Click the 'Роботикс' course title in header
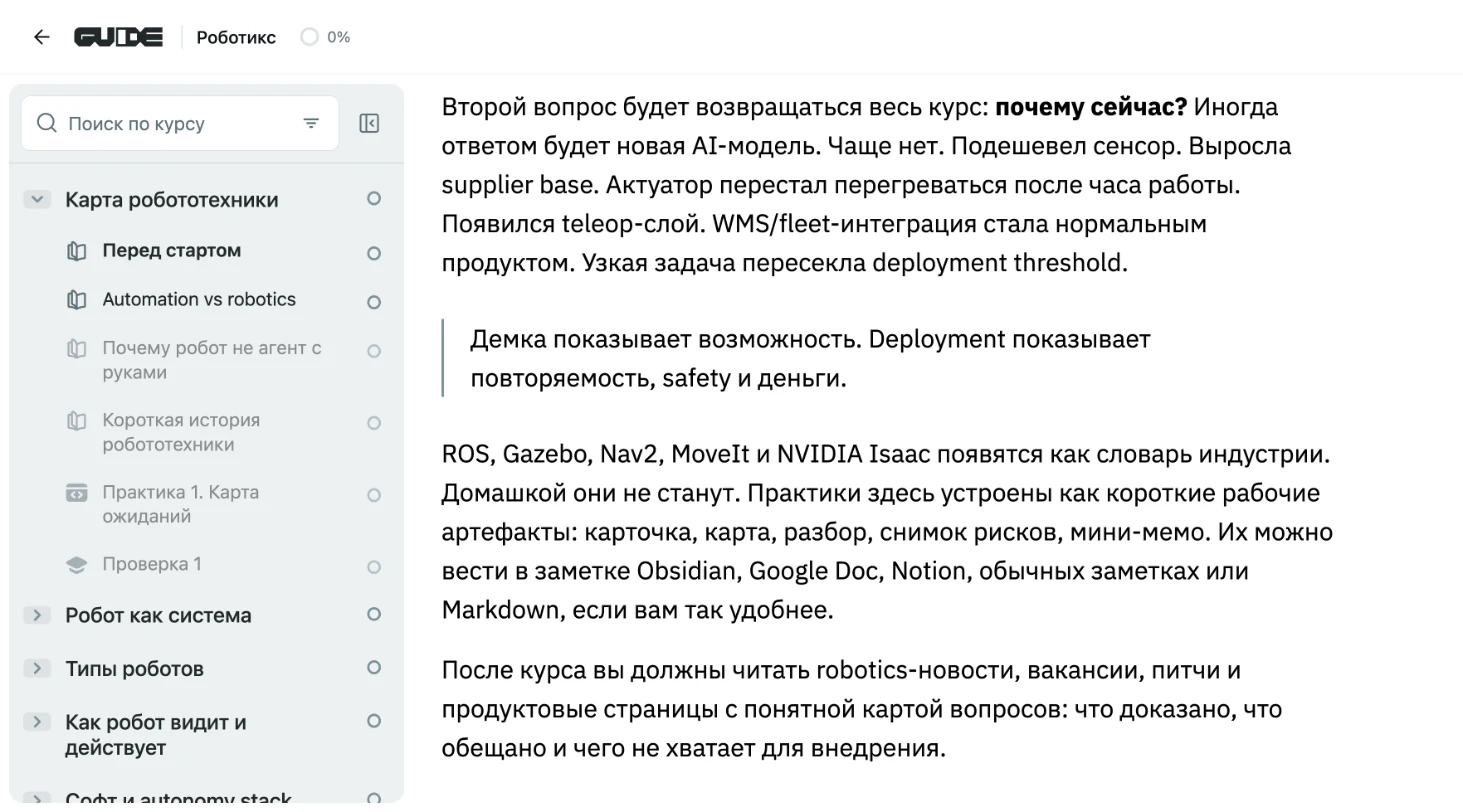 point(236,38)
